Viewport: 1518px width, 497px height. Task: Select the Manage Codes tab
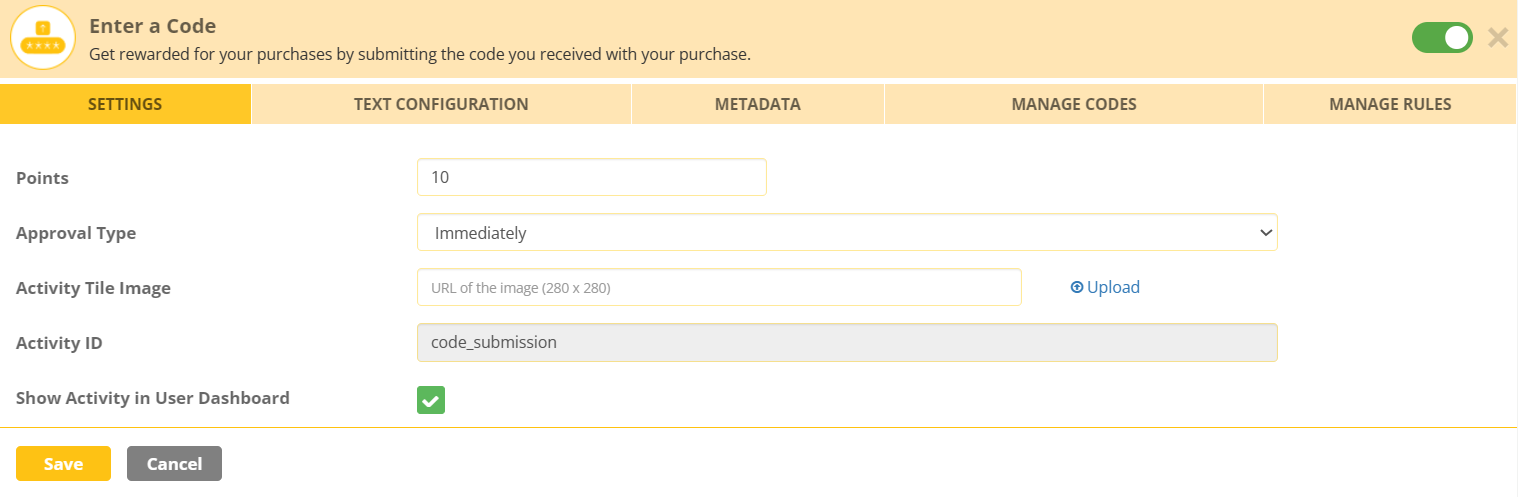tap(1073, 104)
